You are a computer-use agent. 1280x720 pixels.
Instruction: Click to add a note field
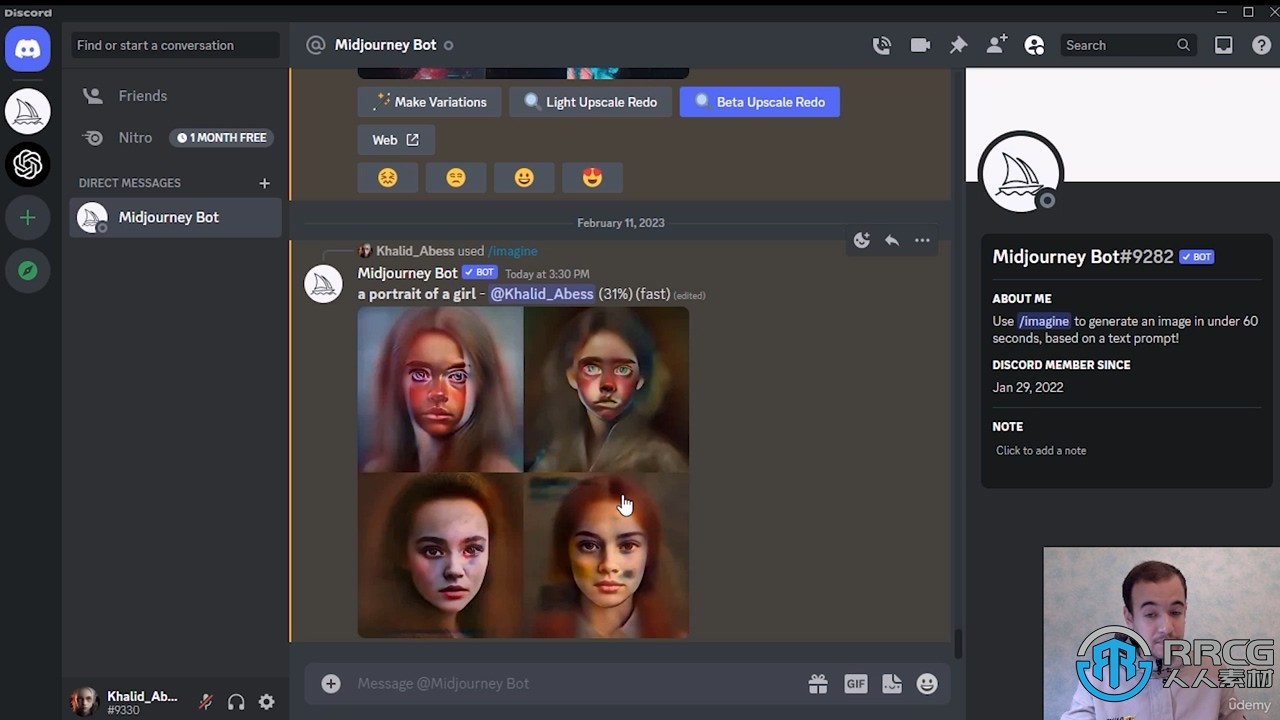point(1126,451)
